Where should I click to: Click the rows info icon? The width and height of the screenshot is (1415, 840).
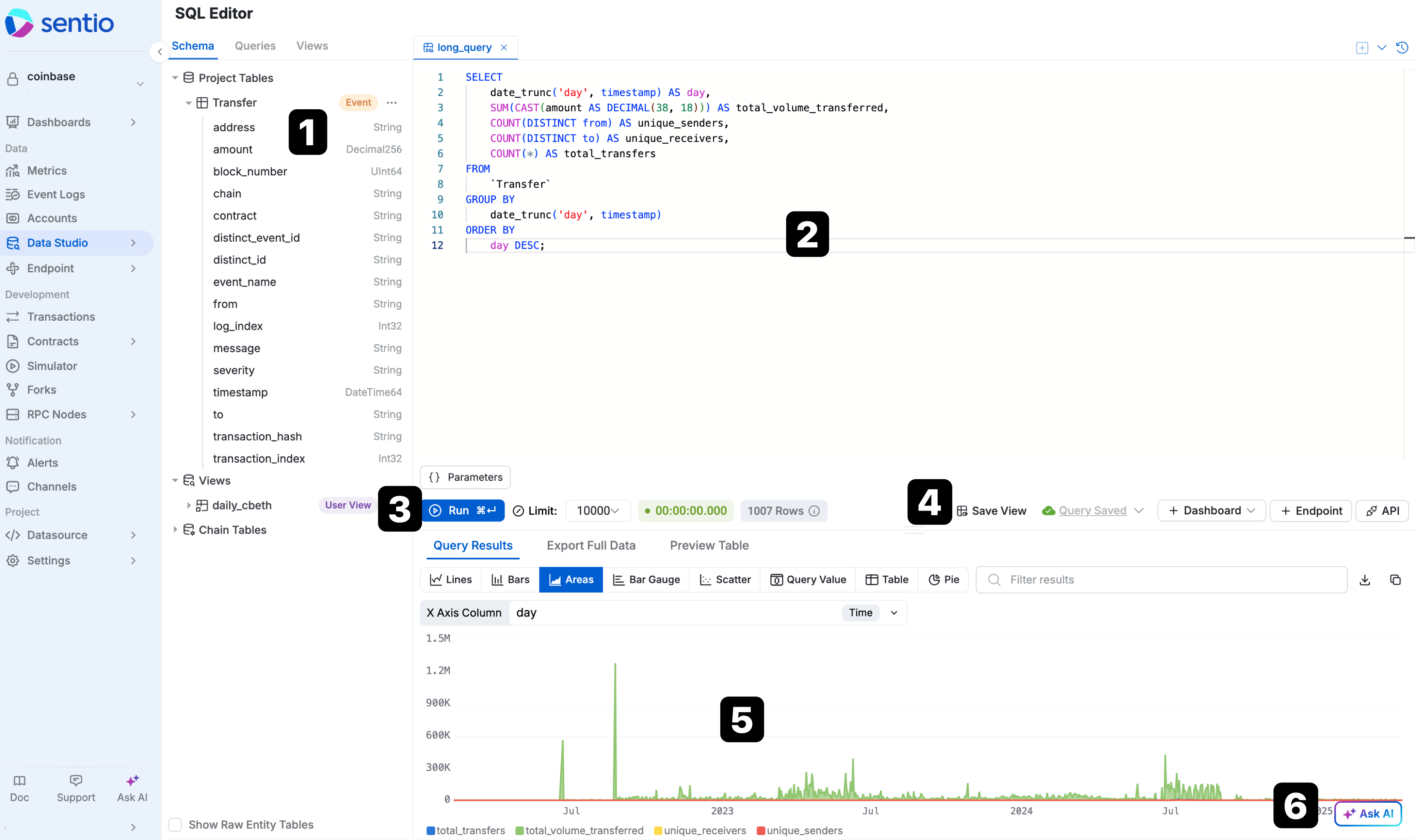(814, 511)
